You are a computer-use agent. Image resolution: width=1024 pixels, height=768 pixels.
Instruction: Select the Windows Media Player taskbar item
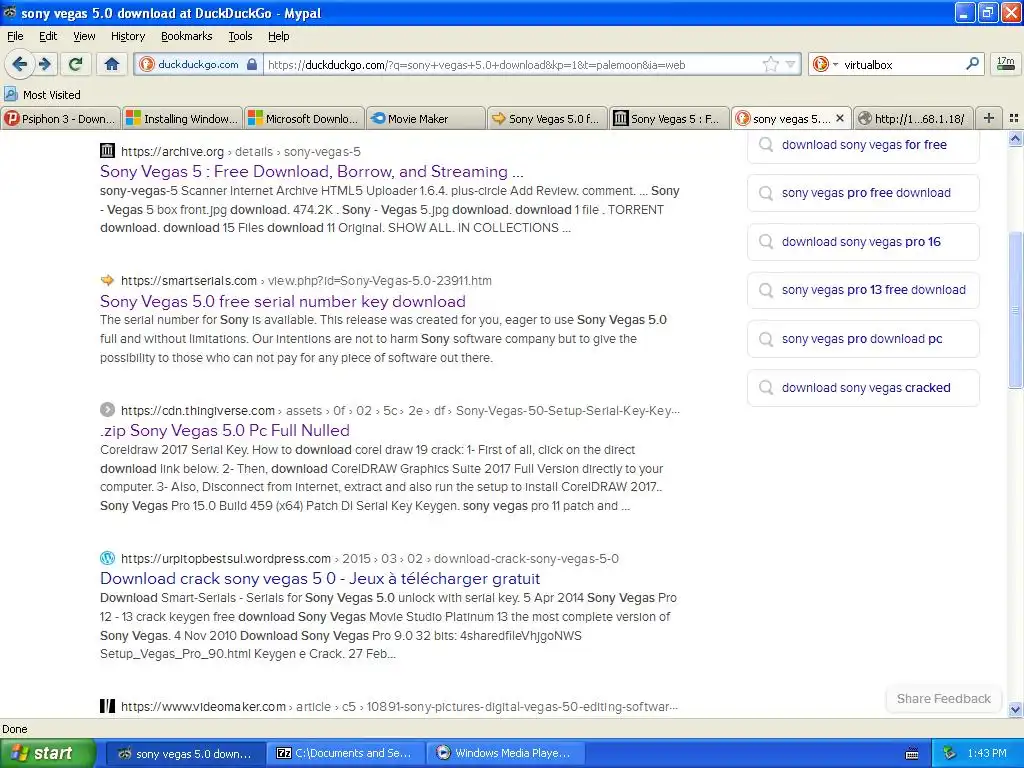coord(505,753)
